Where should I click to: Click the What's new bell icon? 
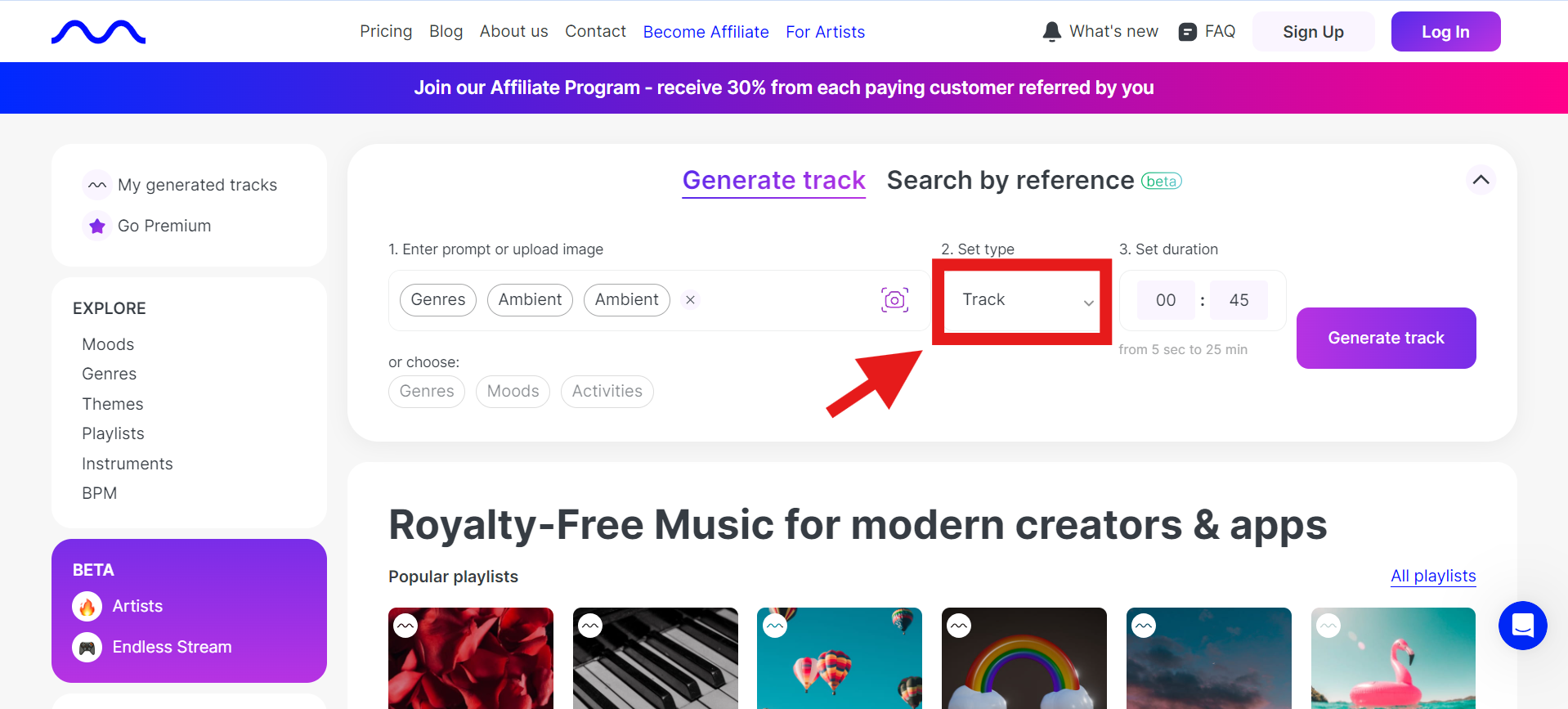pyautogui.click(x=1052, y=32)
